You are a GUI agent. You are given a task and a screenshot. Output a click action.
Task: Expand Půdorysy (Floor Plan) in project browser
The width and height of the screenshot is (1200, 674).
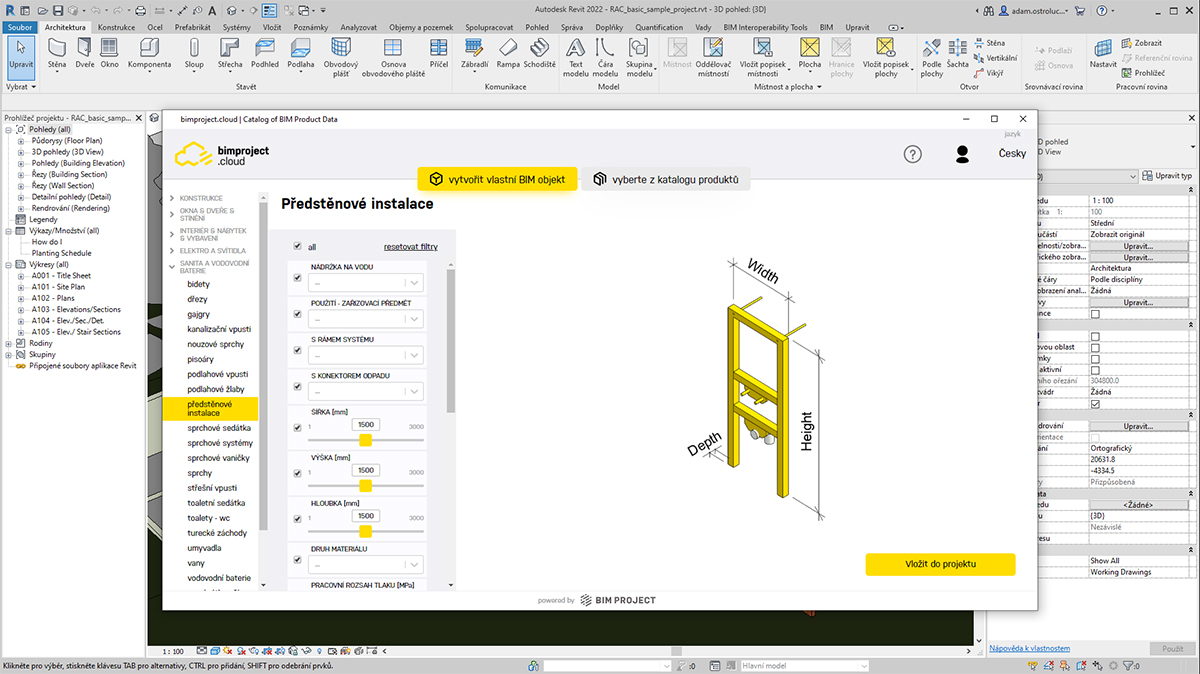[21, 141]
